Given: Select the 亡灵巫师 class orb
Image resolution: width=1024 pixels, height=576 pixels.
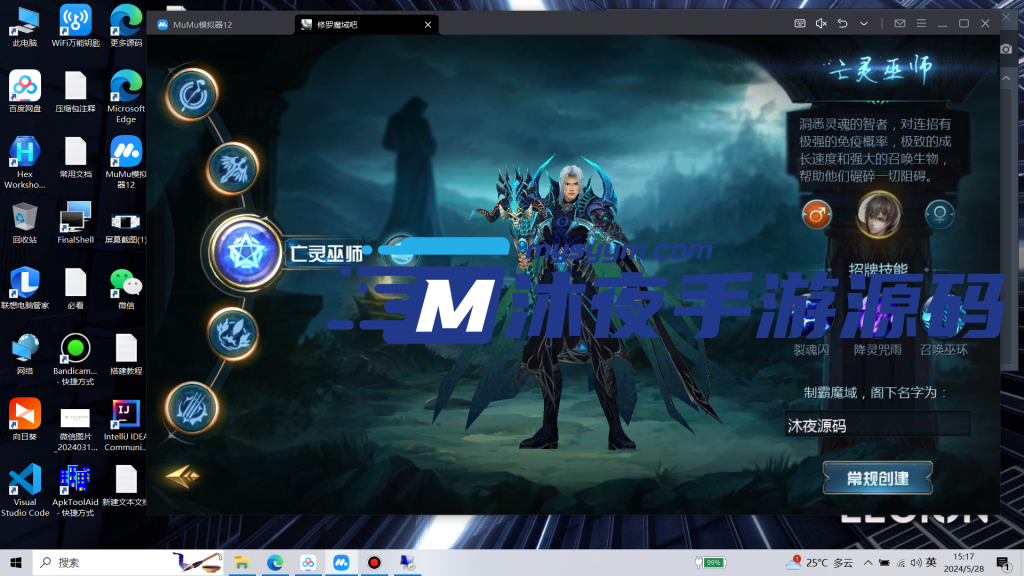Looking at the screenshot, I should 246,251.
